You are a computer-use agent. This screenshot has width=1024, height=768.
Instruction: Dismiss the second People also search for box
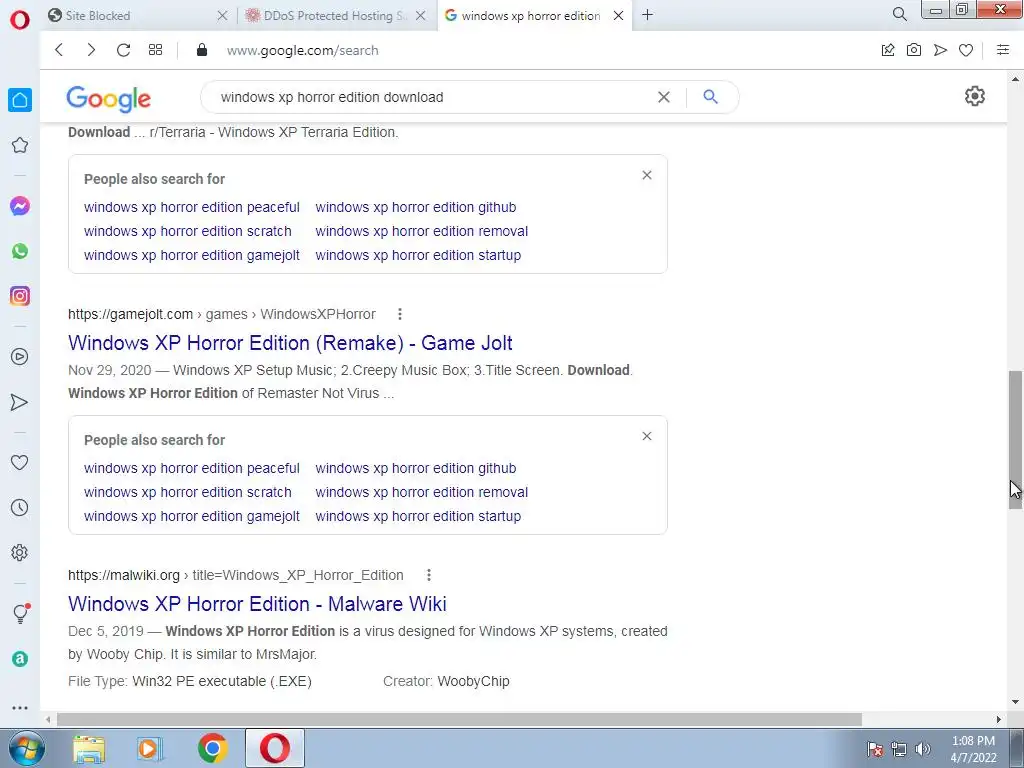(x=647, y=436)
